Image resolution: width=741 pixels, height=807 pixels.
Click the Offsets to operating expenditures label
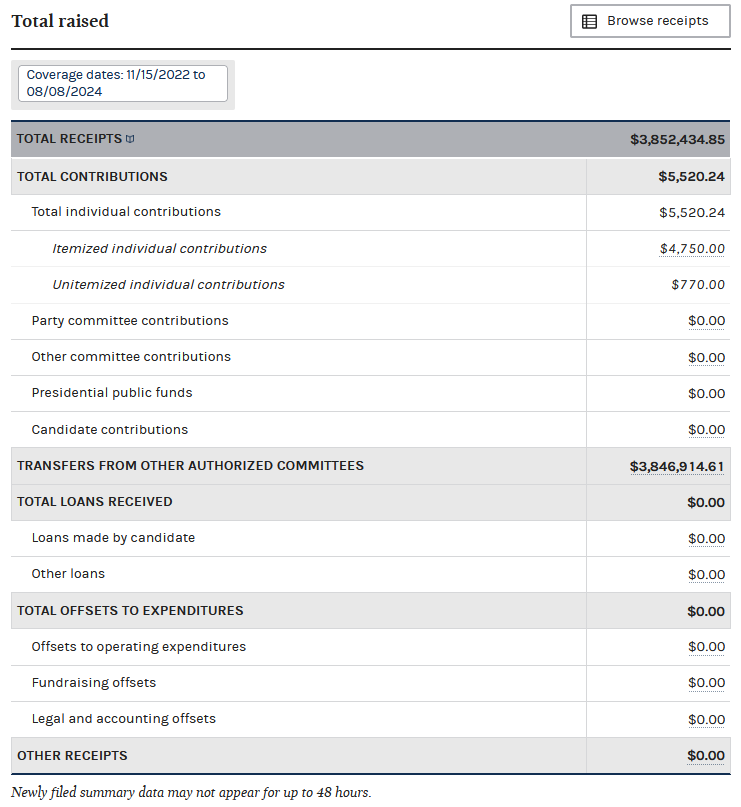(x=138, y=647)
